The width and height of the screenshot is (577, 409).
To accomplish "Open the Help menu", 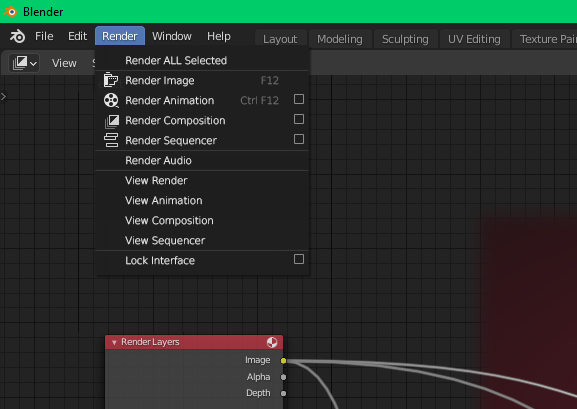I will coord(219,36).
